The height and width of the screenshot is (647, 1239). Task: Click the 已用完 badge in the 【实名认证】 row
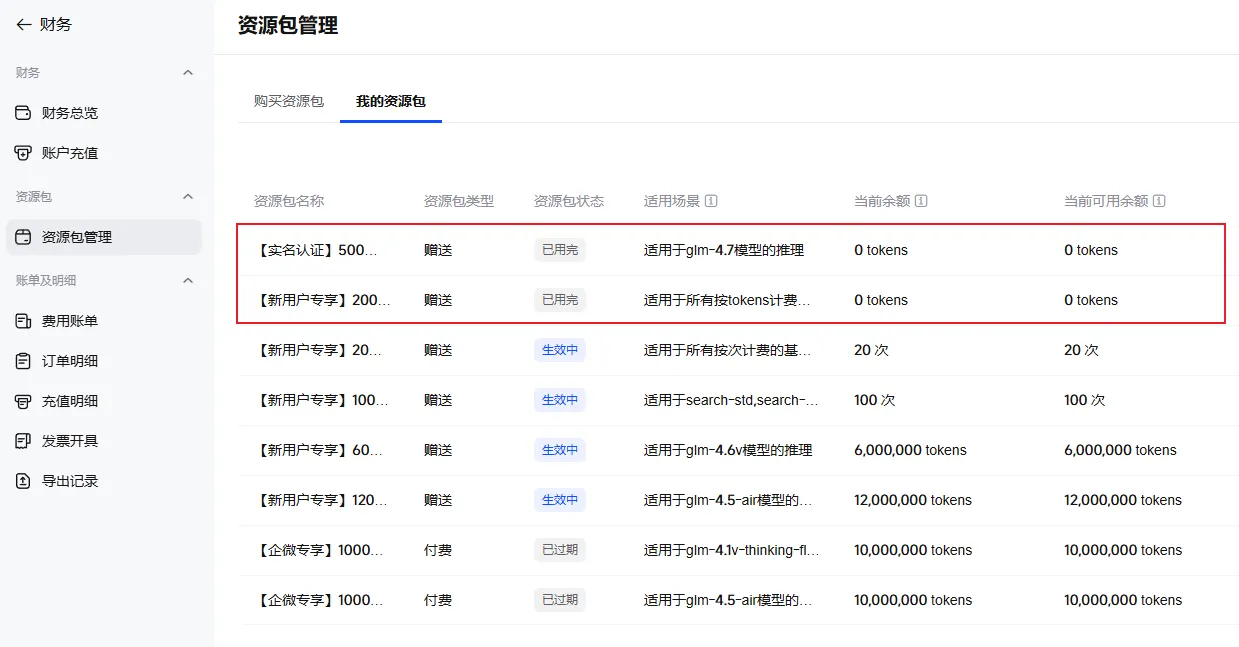[560, 250]
